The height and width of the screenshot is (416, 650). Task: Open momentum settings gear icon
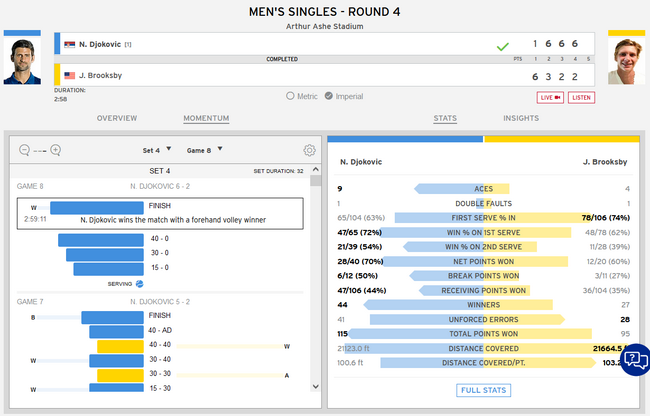(310, 150)
